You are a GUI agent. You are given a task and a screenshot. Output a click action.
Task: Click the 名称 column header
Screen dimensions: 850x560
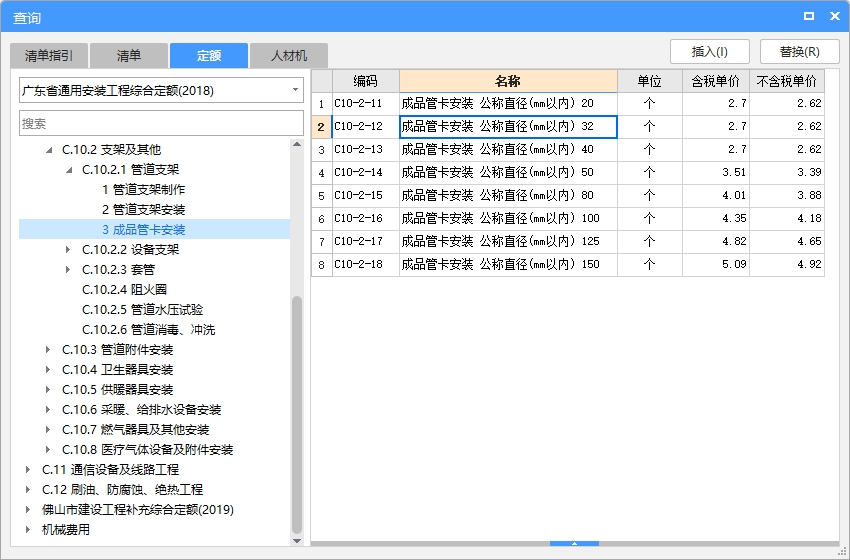[x=508, y=81]
